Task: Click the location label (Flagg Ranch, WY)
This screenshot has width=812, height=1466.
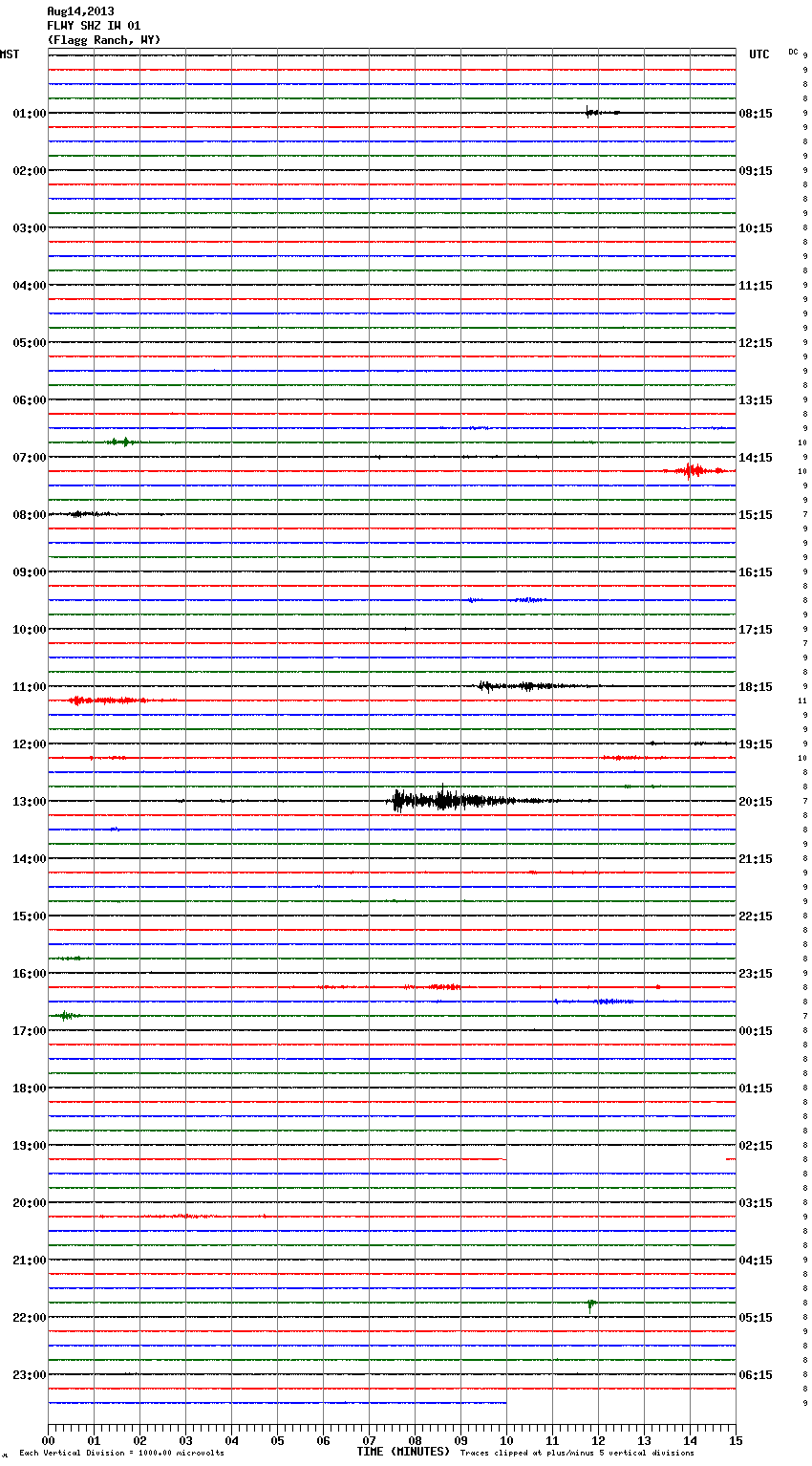Action: click(x=104, y=40)
